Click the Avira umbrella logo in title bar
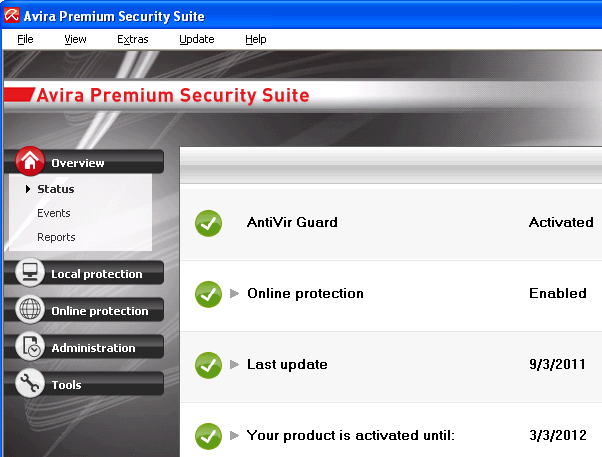Image resolution: width=602 pixels, height=457 pixels. (x=12, y=15)
